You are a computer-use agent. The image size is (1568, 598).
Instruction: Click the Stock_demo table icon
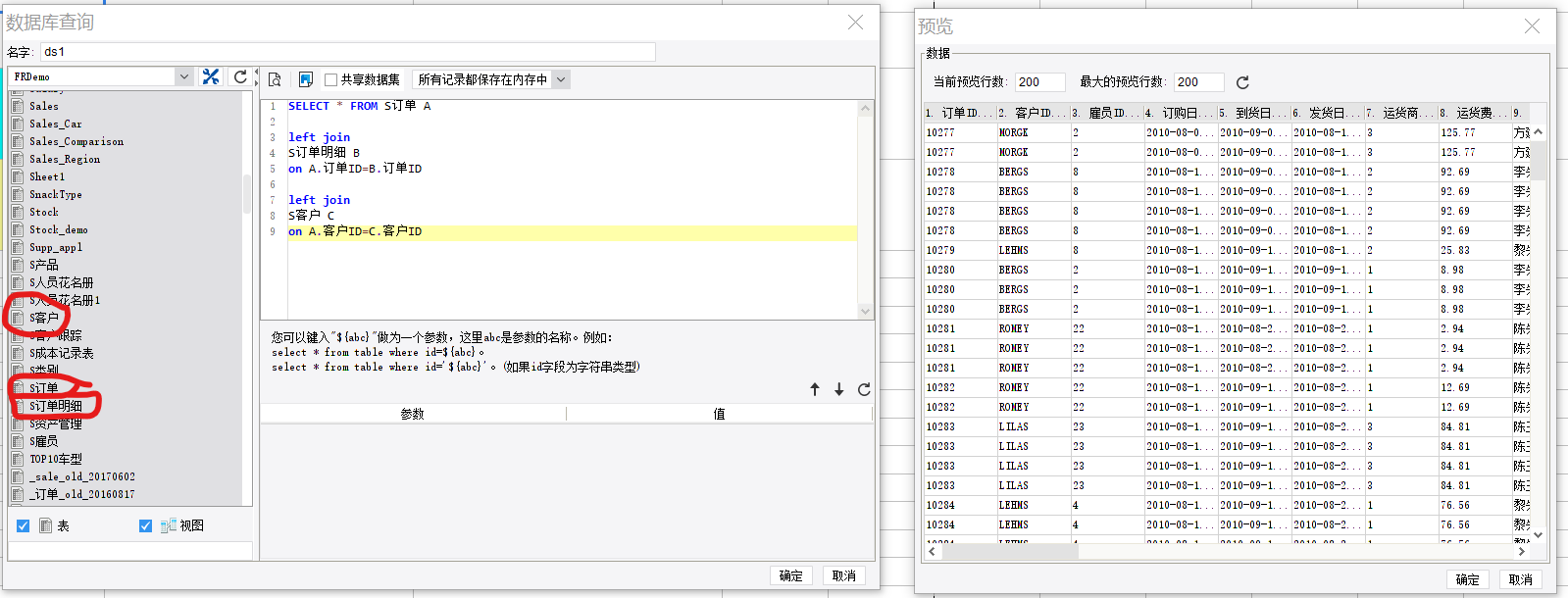tap(18, 229)
